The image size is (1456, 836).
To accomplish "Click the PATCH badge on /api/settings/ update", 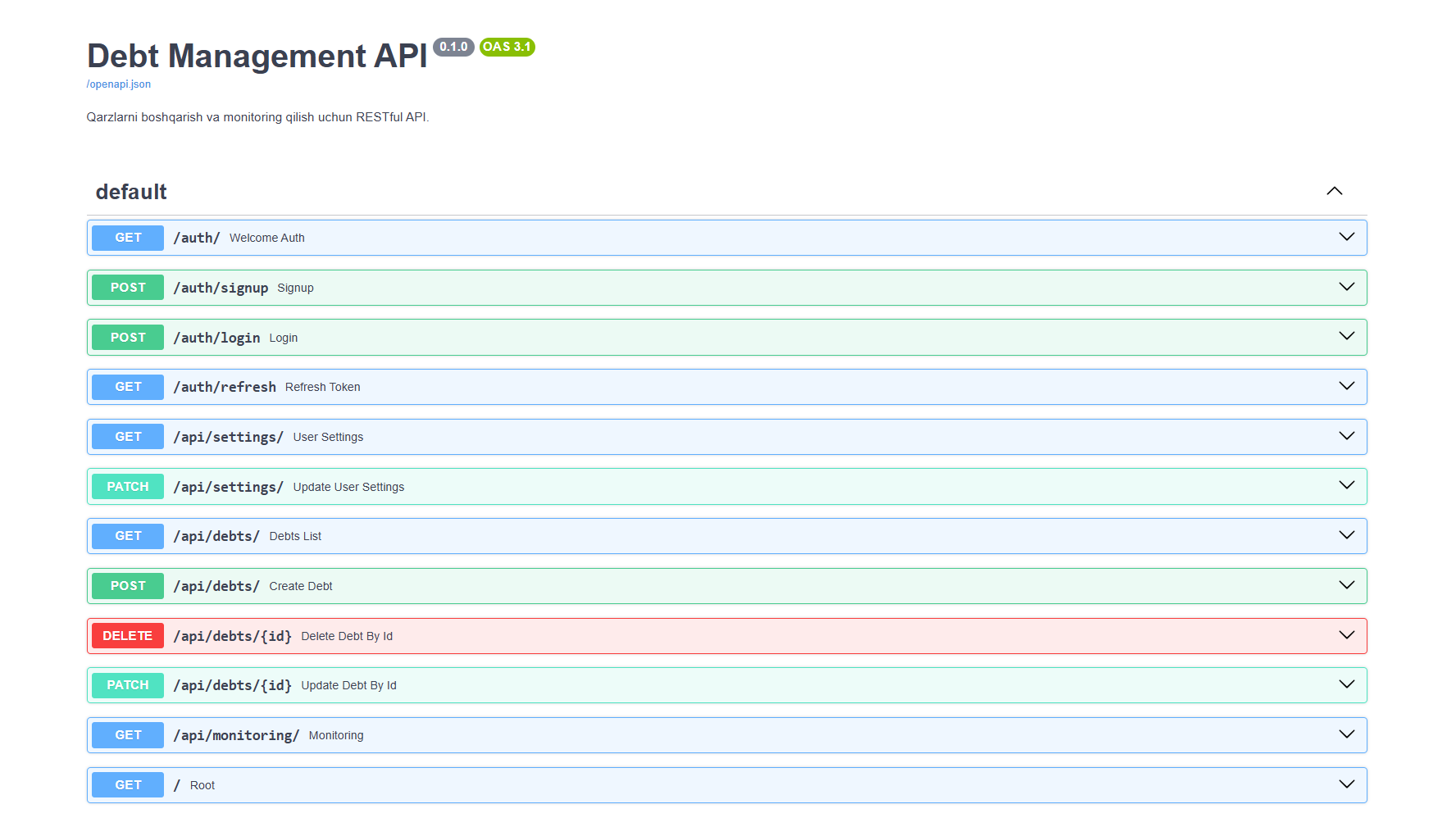I will (x=127, y=486).
